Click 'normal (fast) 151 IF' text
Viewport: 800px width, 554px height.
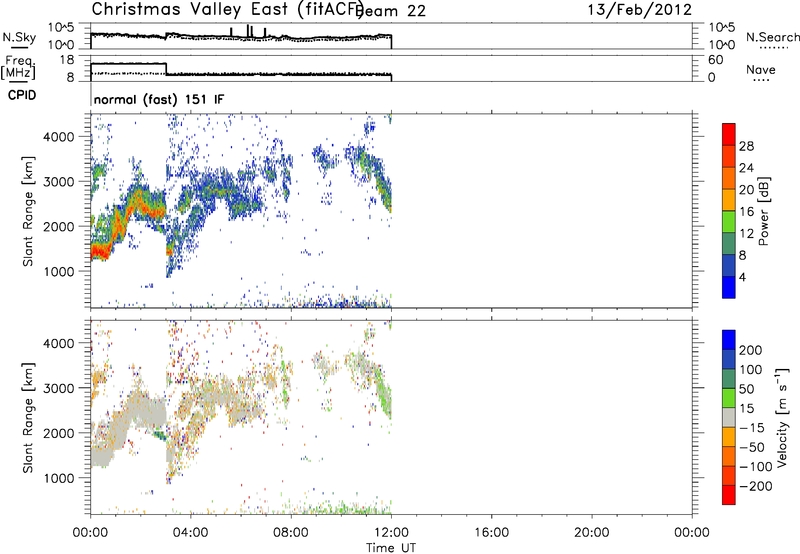[159, 99]
